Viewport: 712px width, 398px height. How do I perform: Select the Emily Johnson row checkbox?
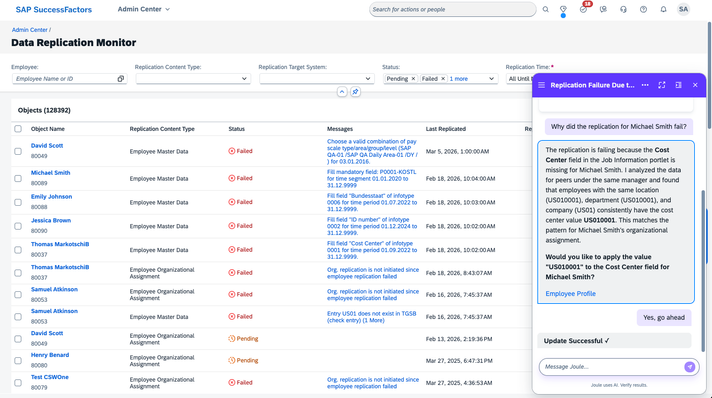18,202
